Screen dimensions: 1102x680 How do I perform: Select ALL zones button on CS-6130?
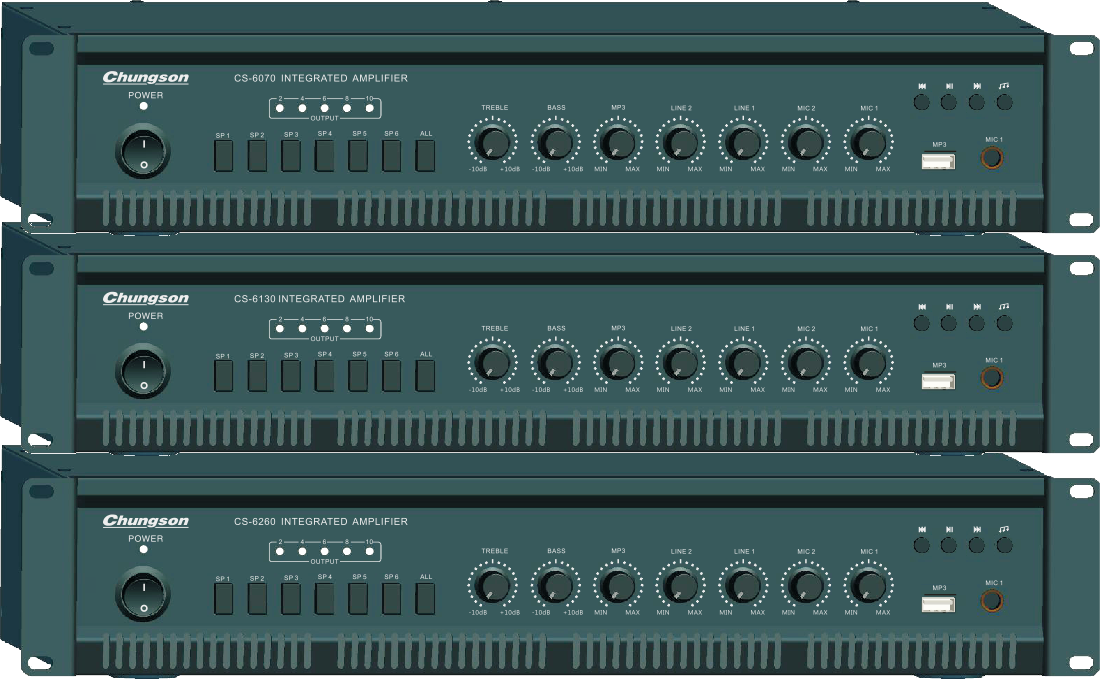[x=425, y=377]
